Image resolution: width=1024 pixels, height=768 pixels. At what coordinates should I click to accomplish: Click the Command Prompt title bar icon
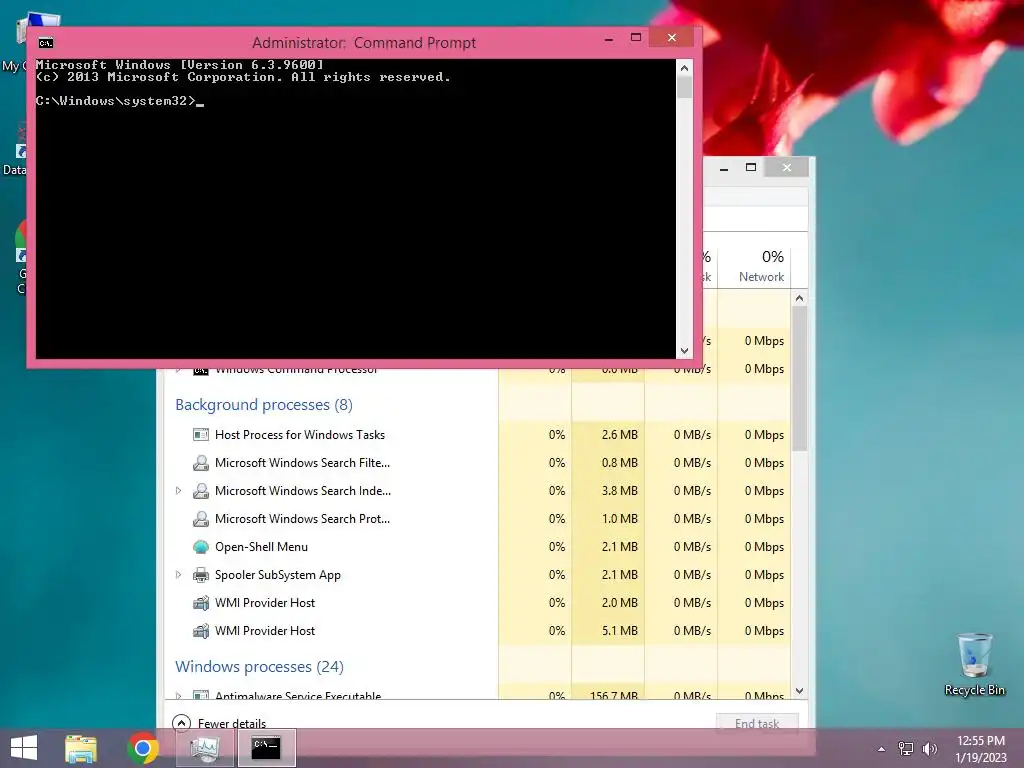click(x=46, y=43)
